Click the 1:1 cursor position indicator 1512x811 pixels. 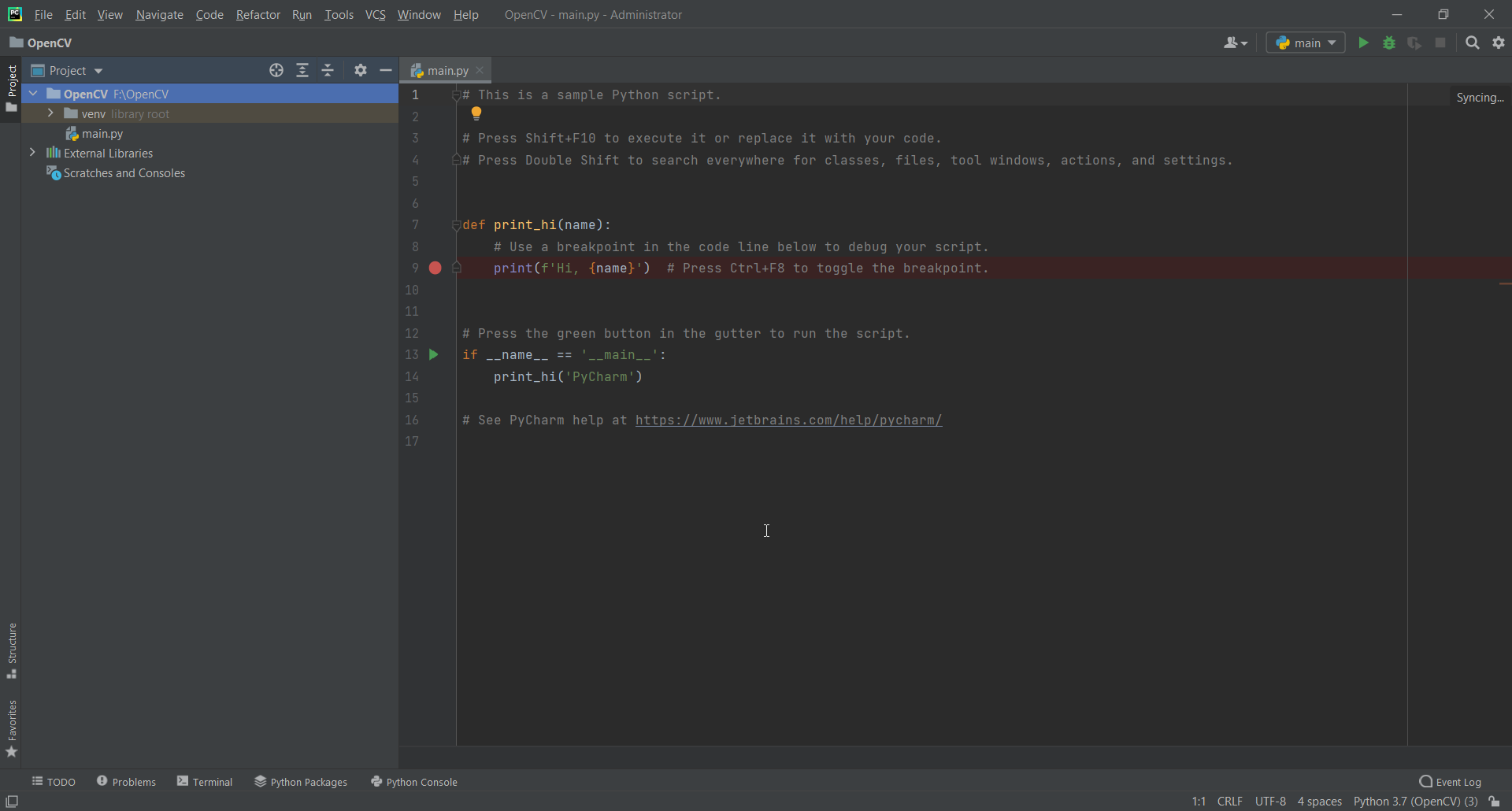(x=1199, y=802)
